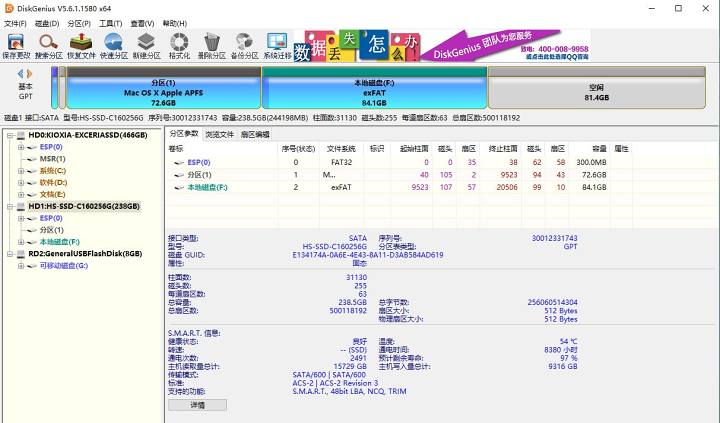Open the 恢复文件 (Recover Files) tool
This screenshot has height=423, width=720.
point(82,45)
